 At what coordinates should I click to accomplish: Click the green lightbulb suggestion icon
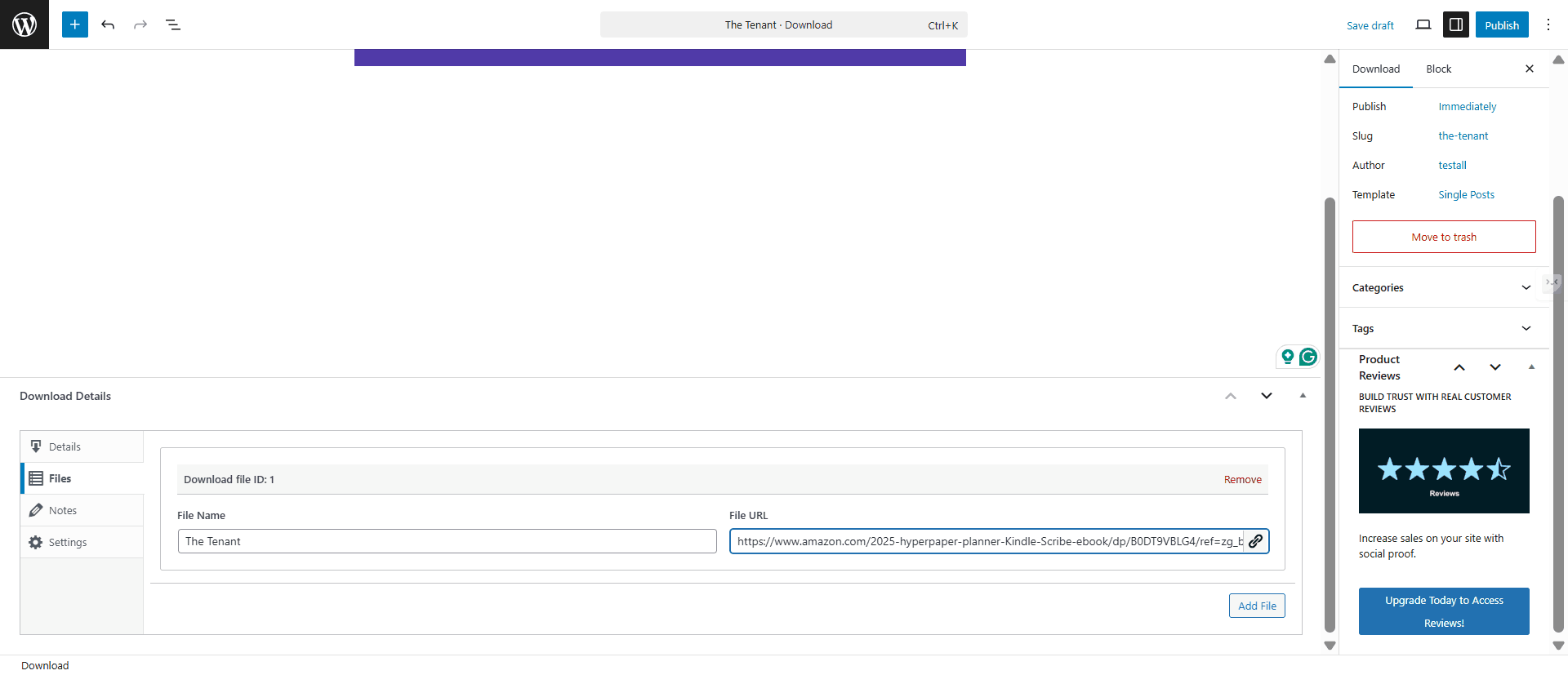(1288, 357)
